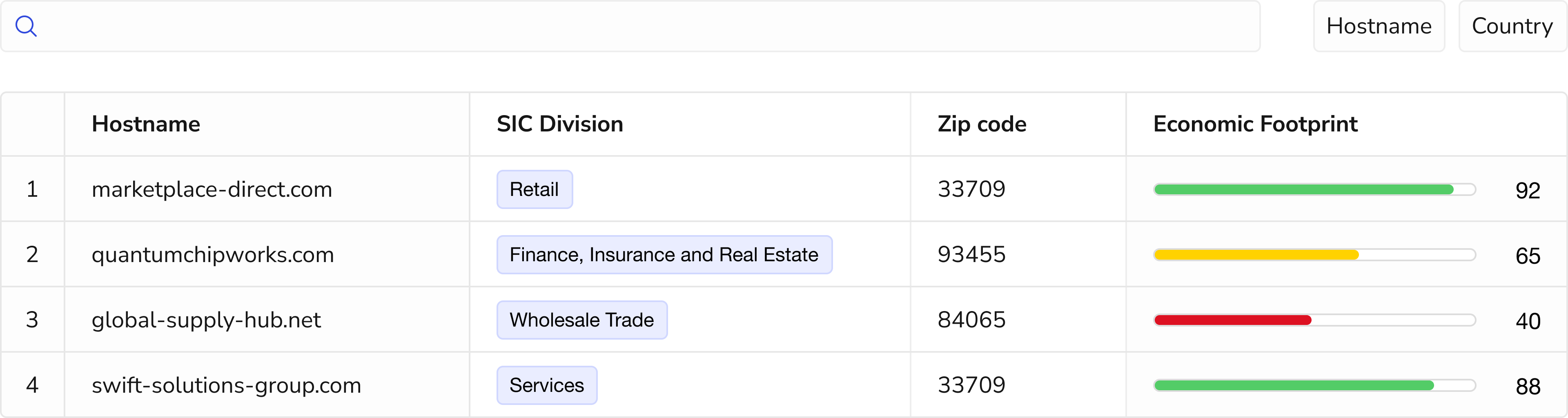Select the Wholesale Trade tag
Screen dimensions: 1568x418
(x=582, y=320)
